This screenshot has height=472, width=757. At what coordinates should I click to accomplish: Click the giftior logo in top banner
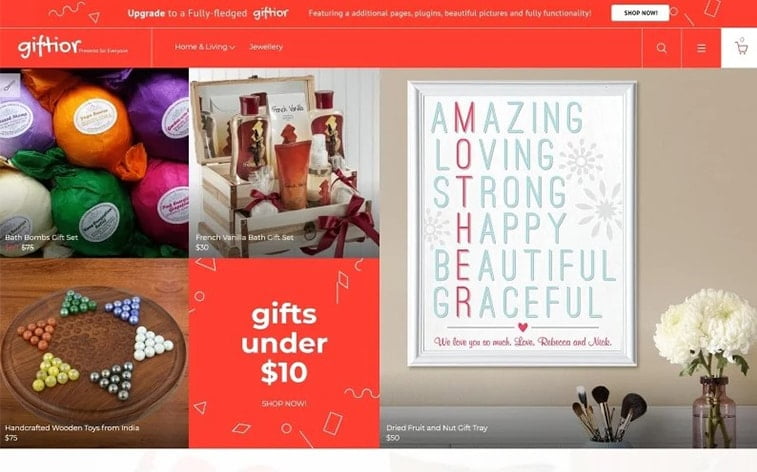click(271, 13)
